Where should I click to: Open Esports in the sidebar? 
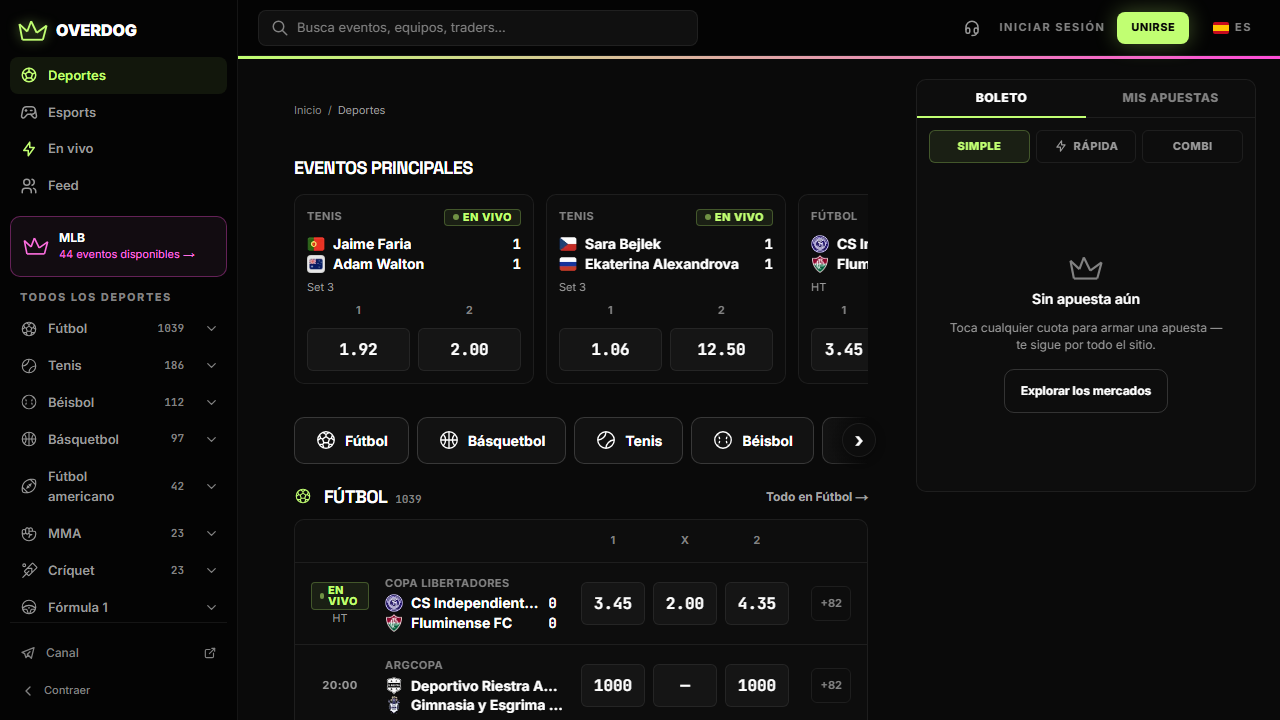(118, 112)
